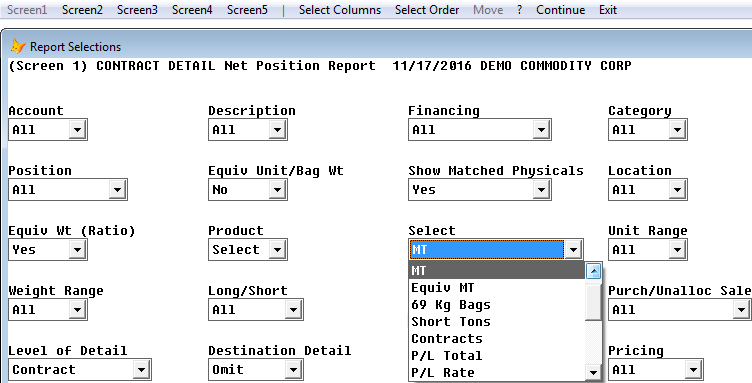The width and height of the screenshot is (752, 383).
Task: Click the Report Selections star icon
Action: click(x=18, y=46)
